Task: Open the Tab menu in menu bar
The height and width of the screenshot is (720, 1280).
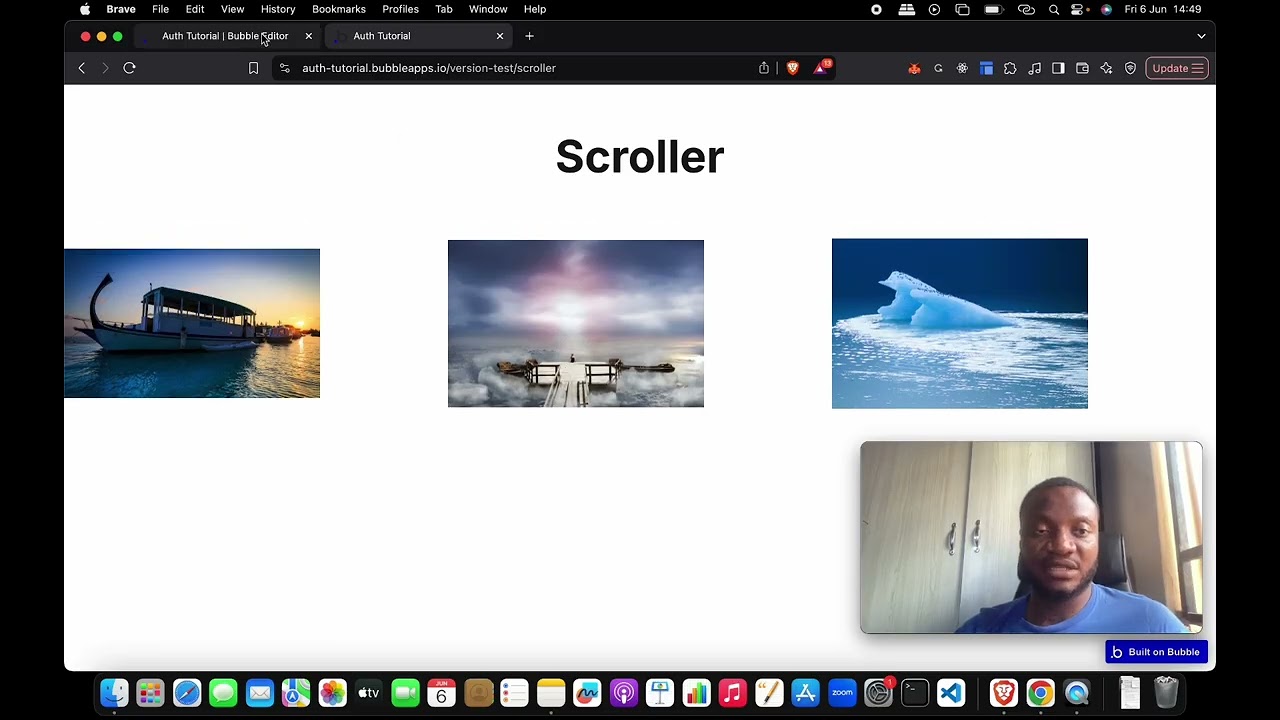Action: pyautogui.click(x=444, y=9)
